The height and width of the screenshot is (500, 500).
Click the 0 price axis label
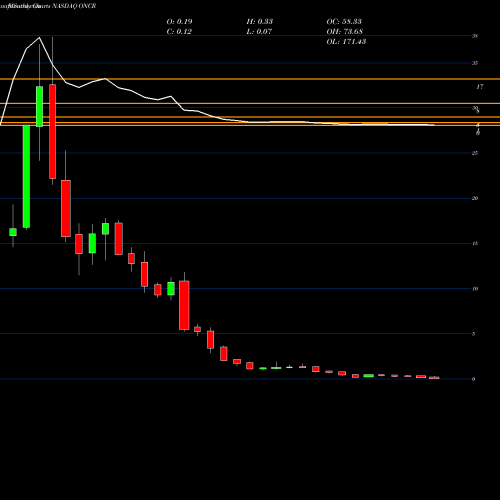click(474, 379)
